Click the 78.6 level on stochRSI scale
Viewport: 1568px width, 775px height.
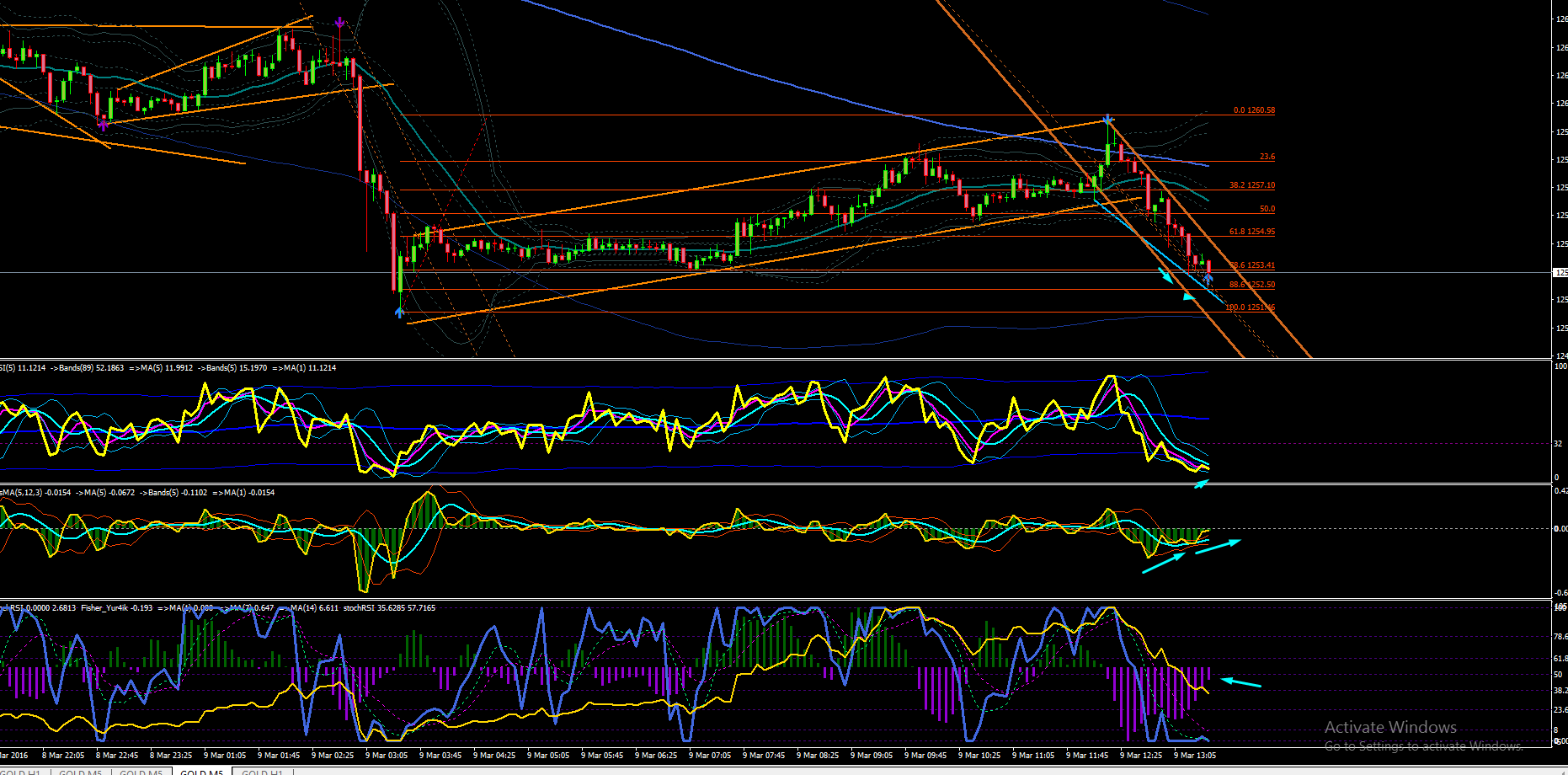coord(1560,637)
